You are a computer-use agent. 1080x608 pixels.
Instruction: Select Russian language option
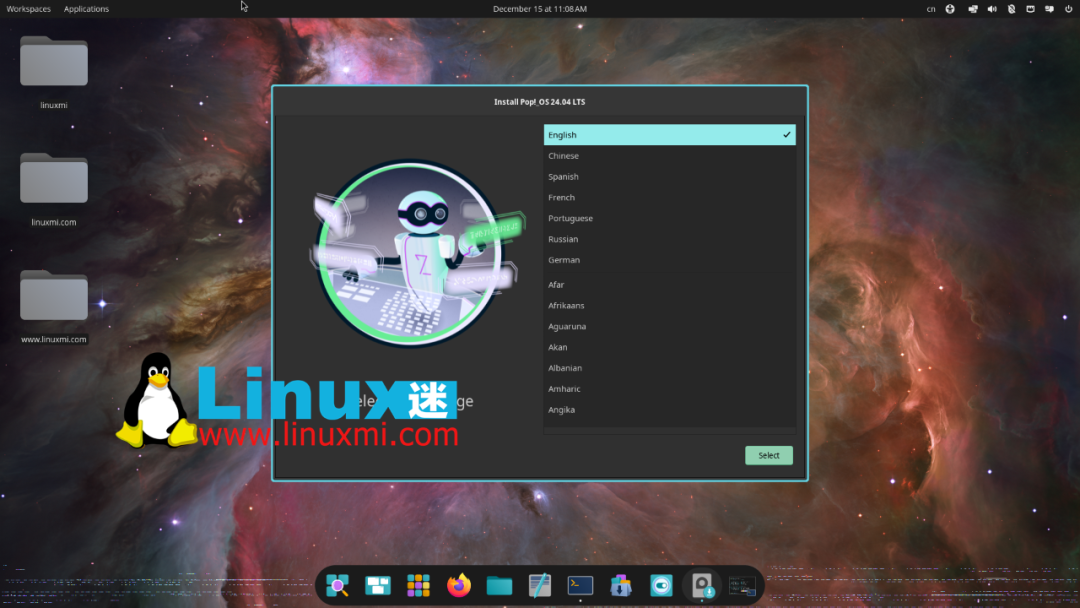coord(669,239)
